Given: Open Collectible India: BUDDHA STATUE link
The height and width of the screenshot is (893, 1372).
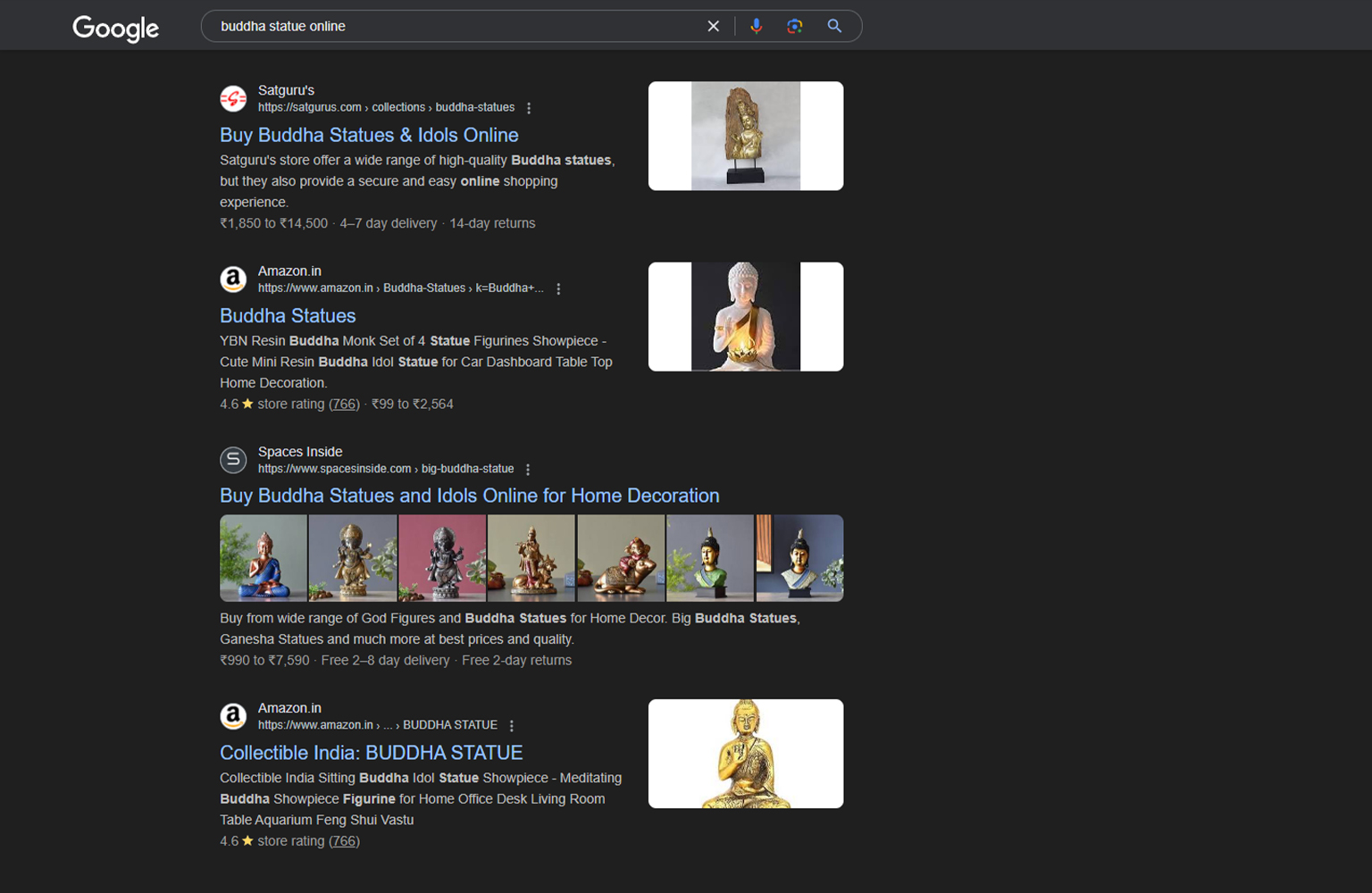Looking at the screenshot, I should point(372,753).
